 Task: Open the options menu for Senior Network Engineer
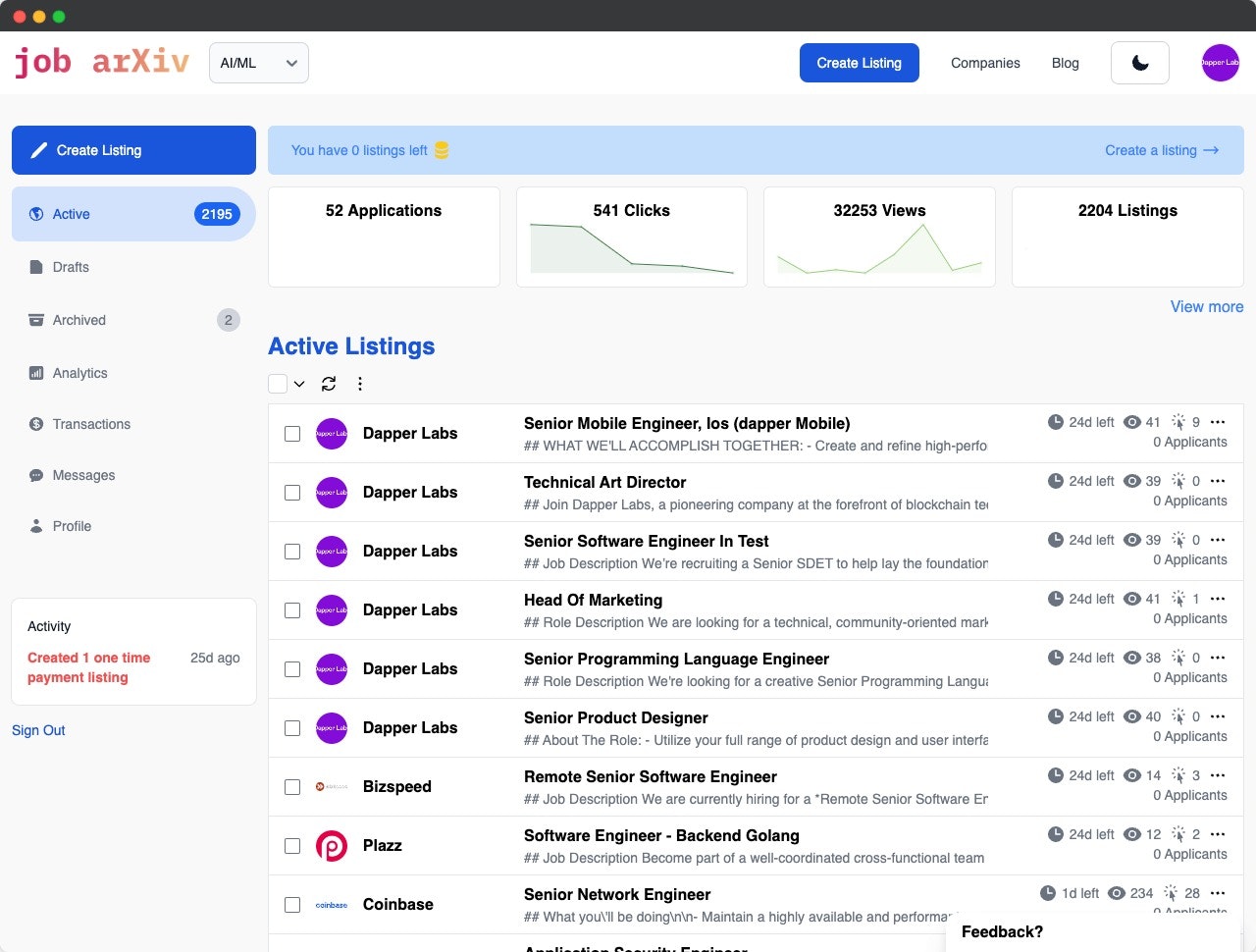[1218, 893]
